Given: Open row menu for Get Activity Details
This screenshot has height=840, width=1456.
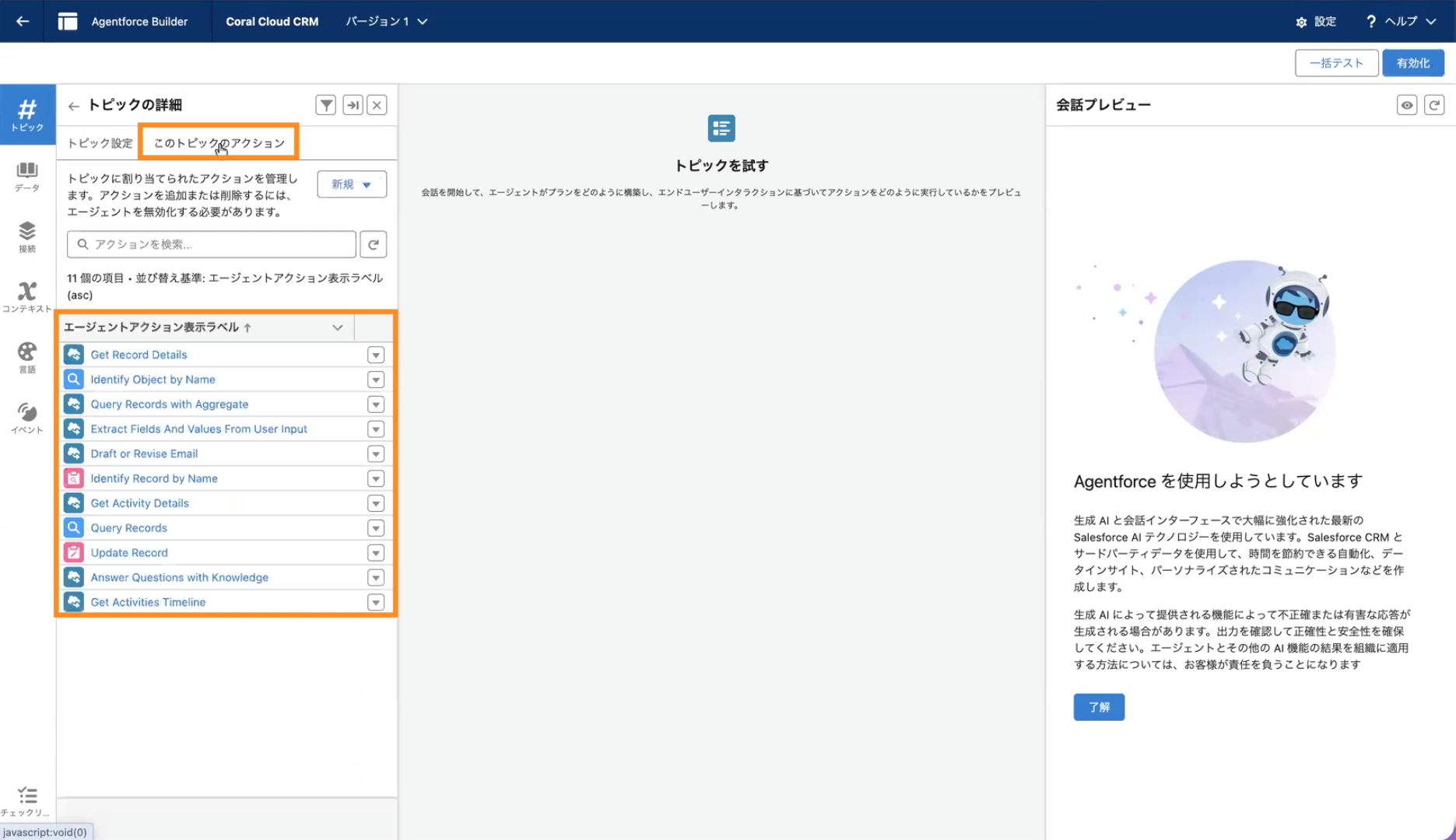Looking at the screenshot, I should click(376, 504).
